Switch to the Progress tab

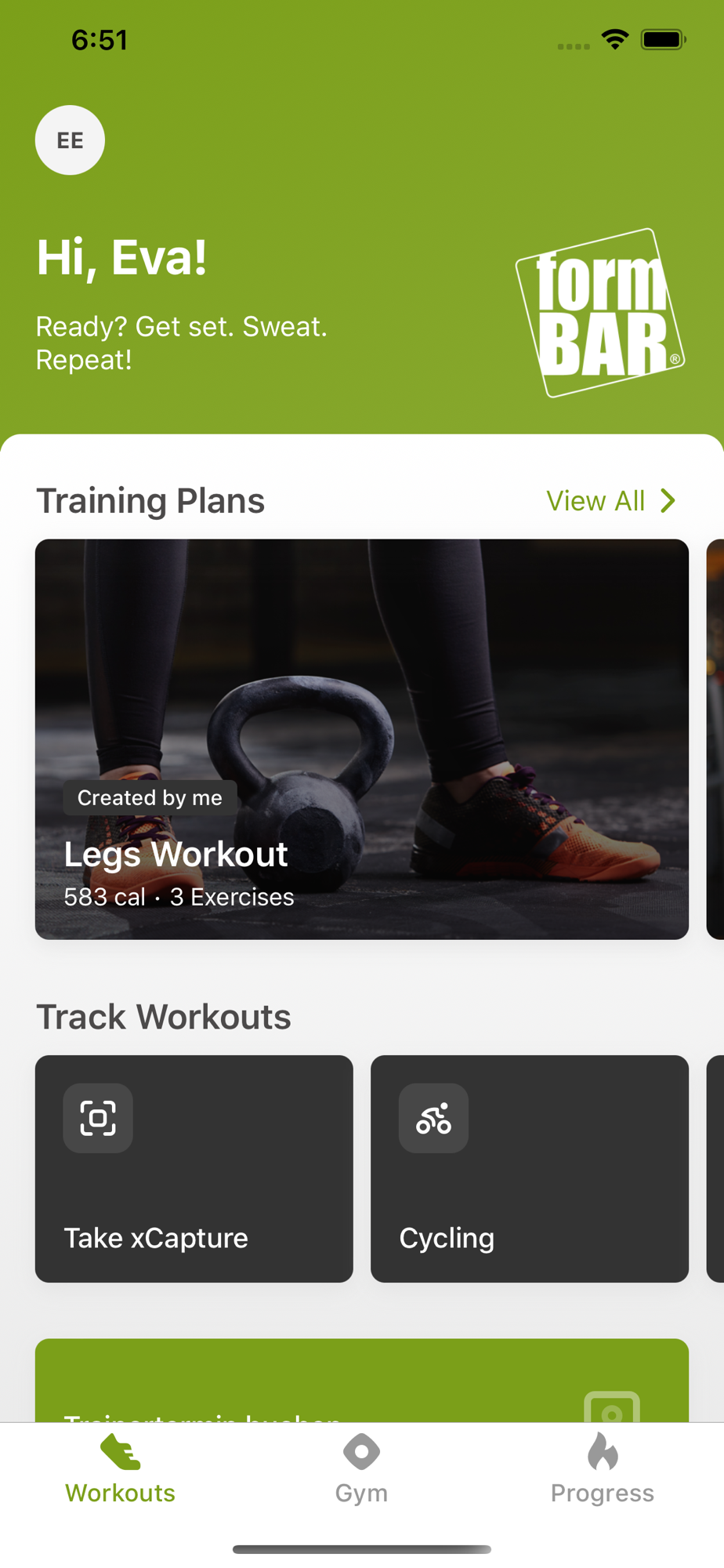(603, 1468)
